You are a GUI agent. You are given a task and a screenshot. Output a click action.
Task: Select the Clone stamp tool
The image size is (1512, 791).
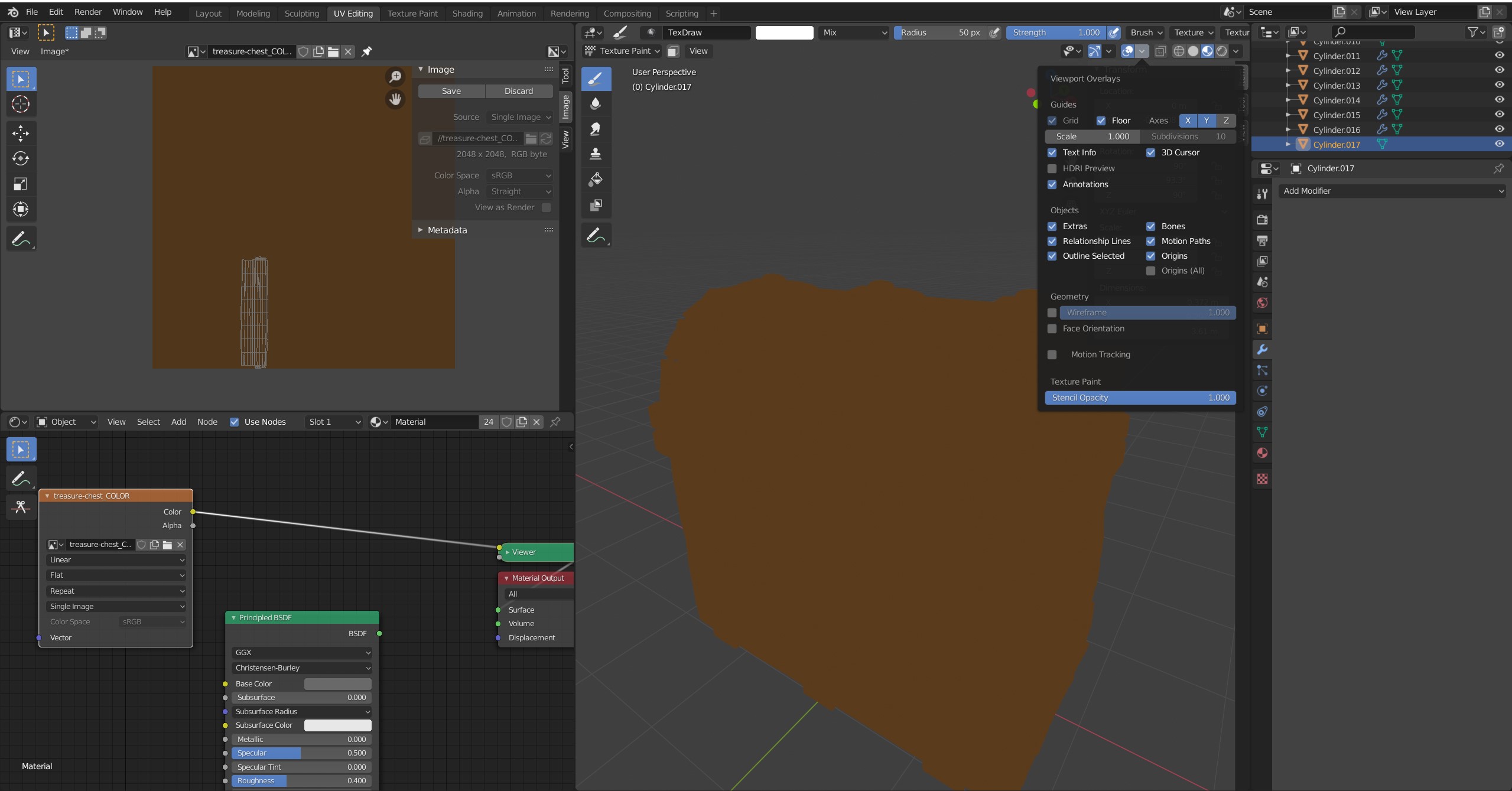596,154
